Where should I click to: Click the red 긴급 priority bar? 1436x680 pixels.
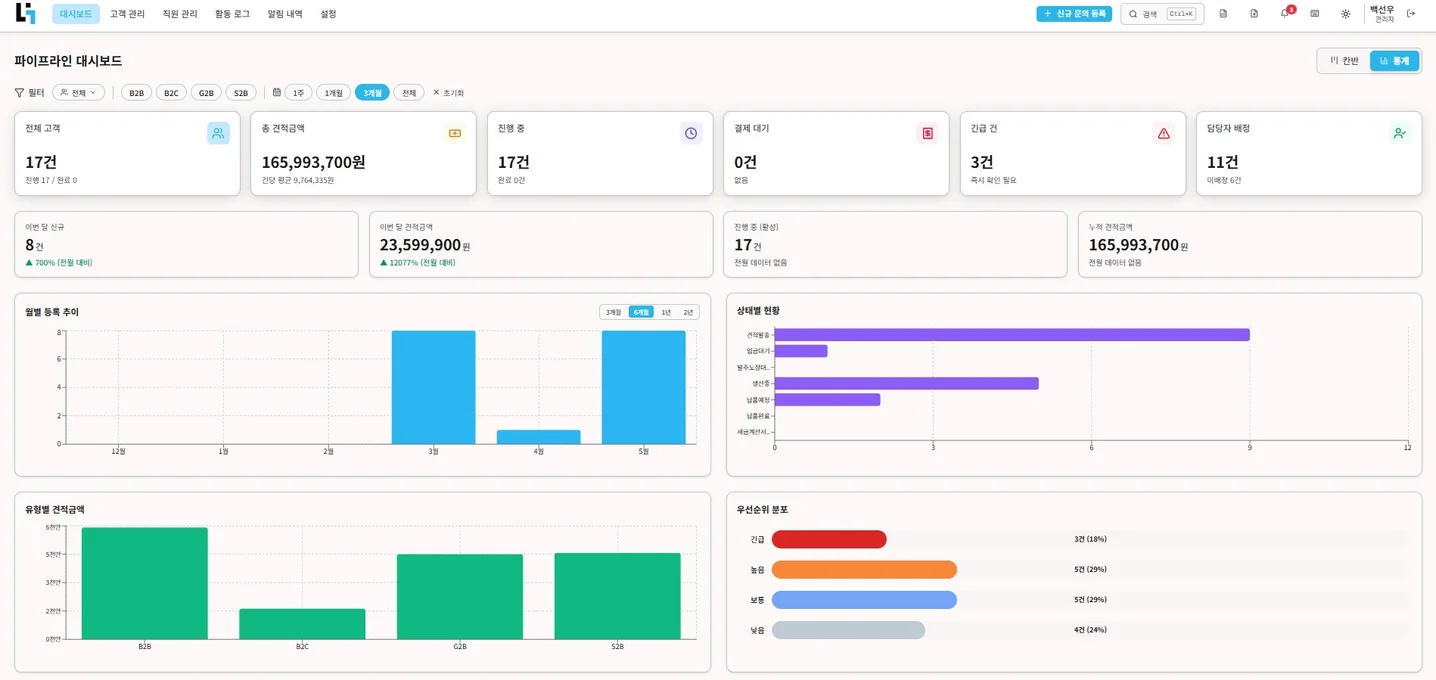pos(829,539)
